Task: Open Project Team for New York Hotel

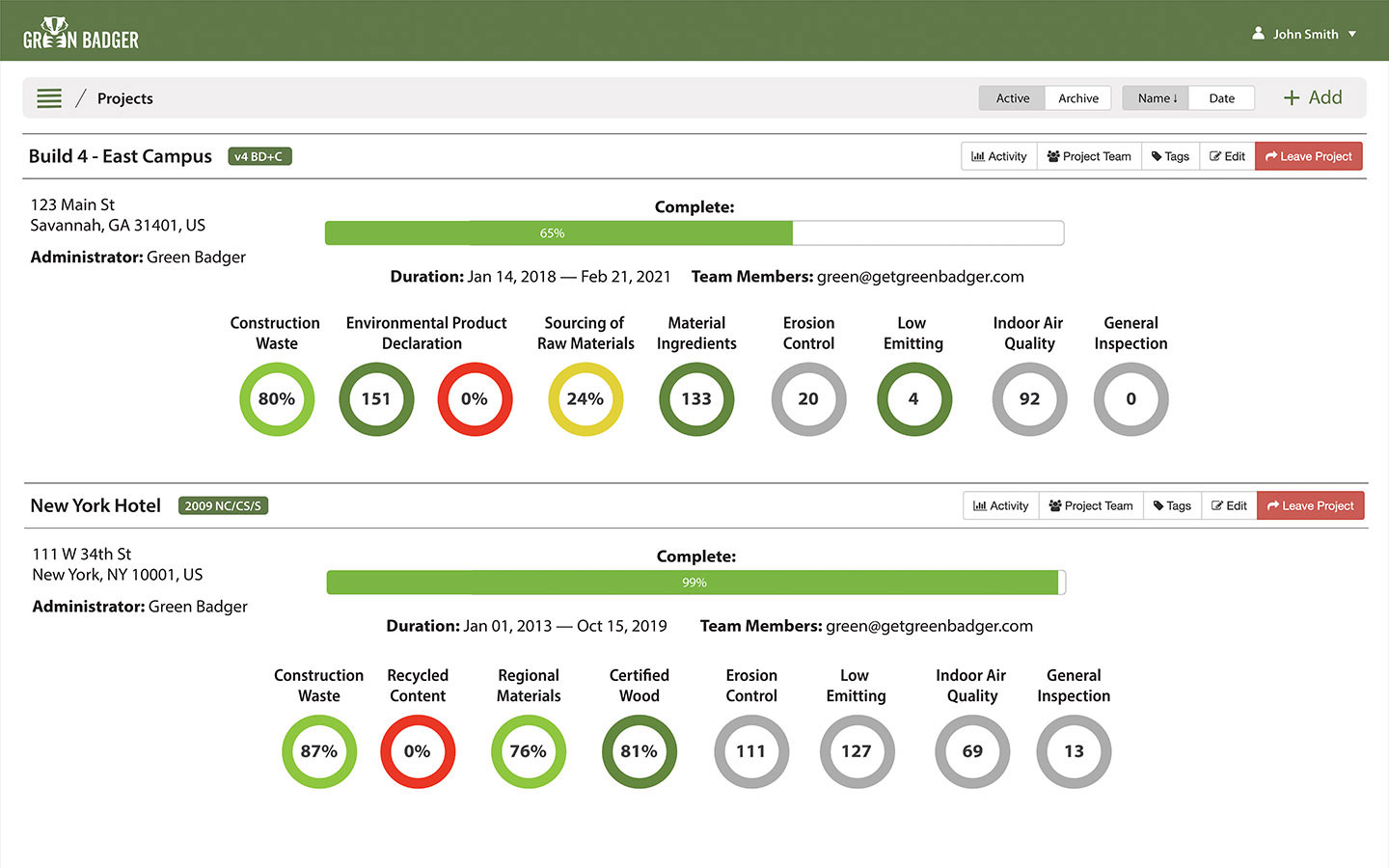Action: click(x=1091, y=505)
